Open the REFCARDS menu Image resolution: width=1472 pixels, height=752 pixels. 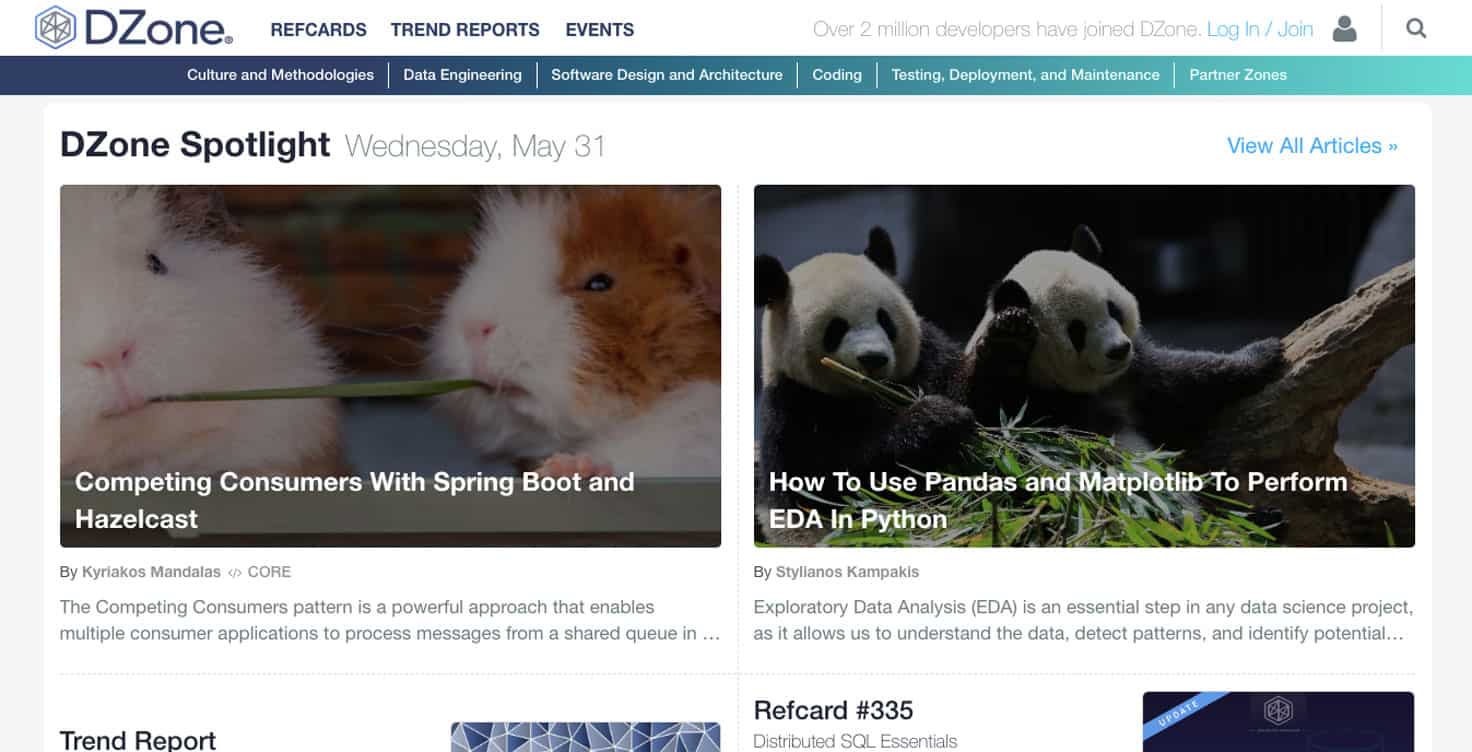318,30
